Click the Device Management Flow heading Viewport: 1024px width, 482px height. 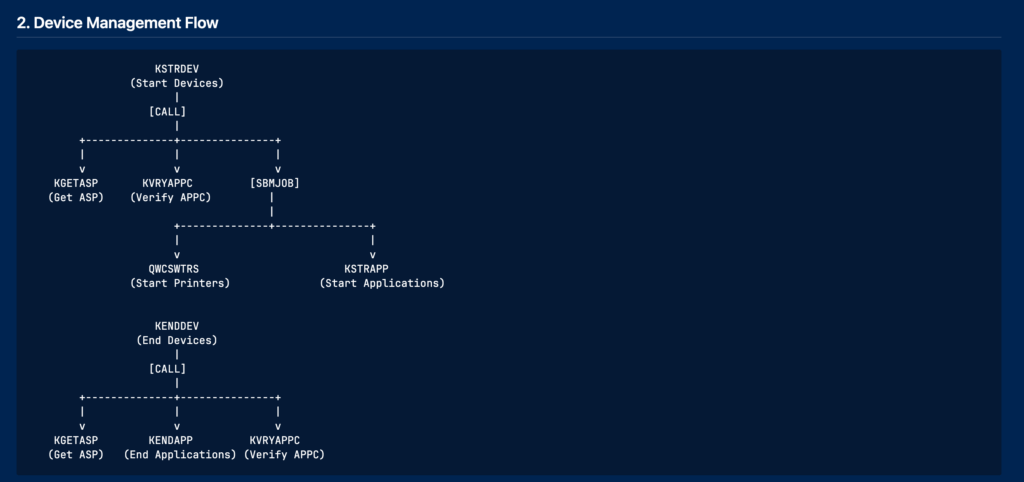pyautogui.click(x=118, y=24)
